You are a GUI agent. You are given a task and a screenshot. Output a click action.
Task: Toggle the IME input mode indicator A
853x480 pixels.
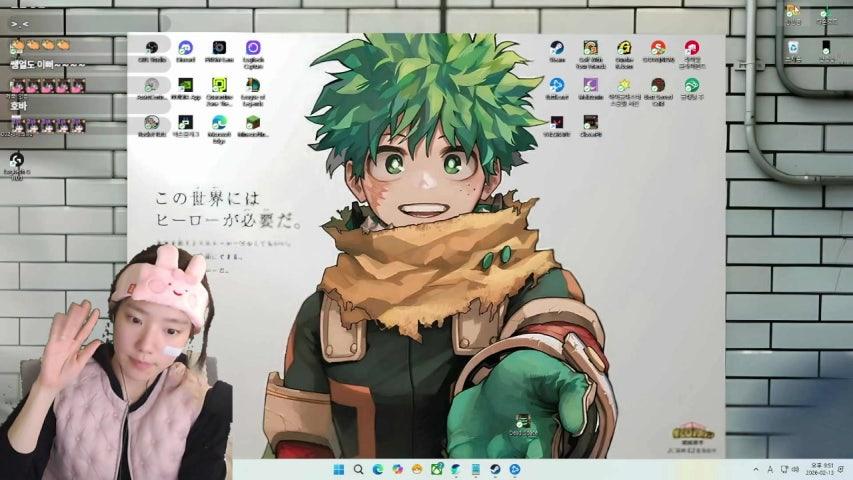click(770, 469)
